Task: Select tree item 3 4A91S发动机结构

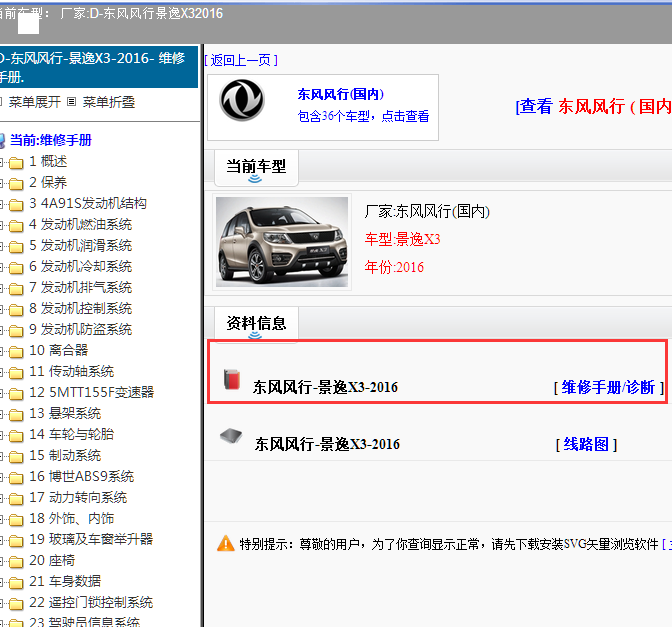Action: [88, 203]
